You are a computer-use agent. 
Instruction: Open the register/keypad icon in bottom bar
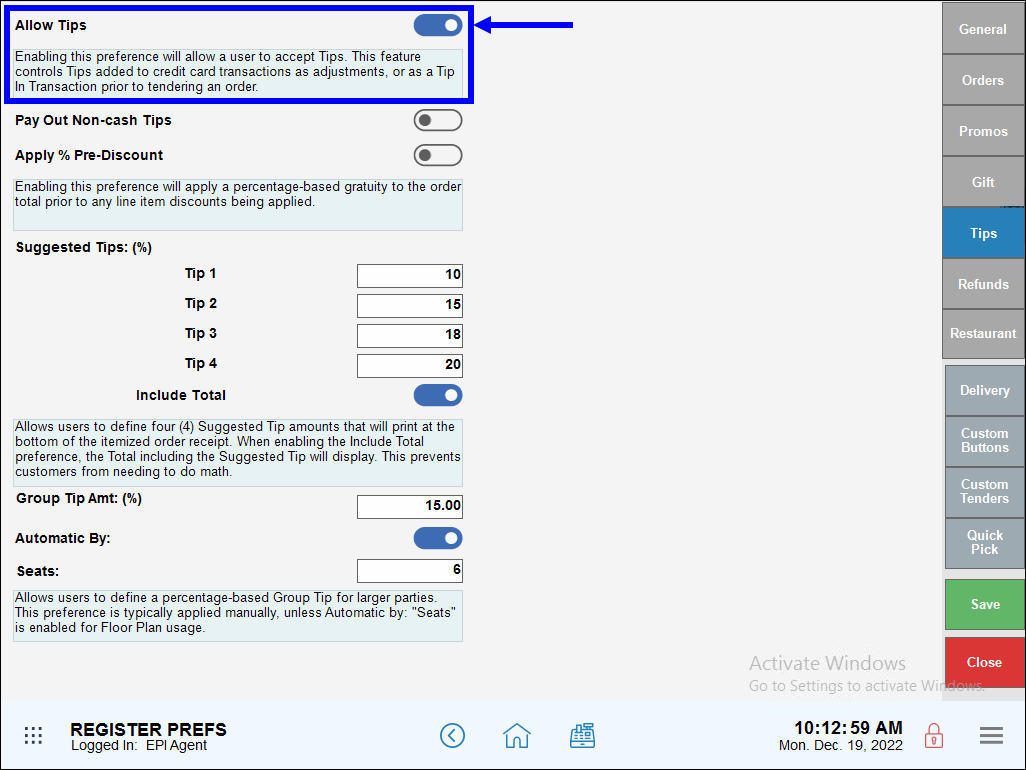pyautogui.click(x=583, y=735)
